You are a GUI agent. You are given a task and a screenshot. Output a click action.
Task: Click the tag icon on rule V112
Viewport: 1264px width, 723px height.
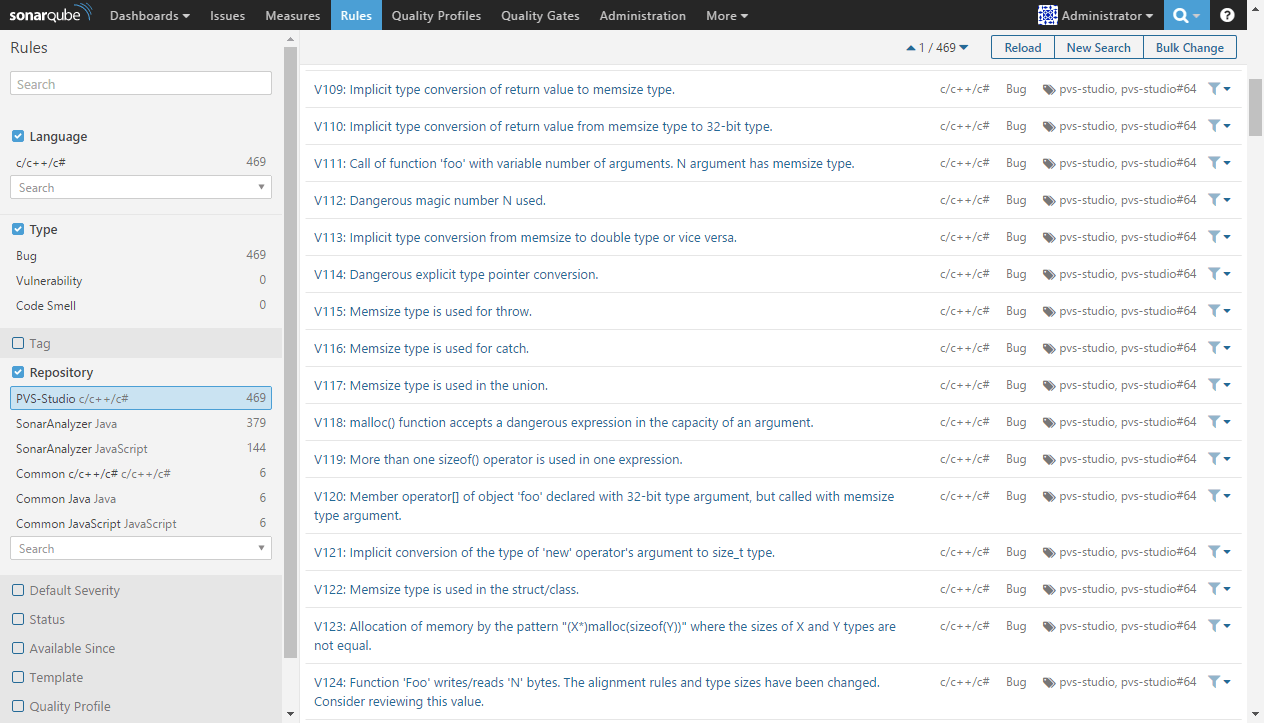[1049, 201]
